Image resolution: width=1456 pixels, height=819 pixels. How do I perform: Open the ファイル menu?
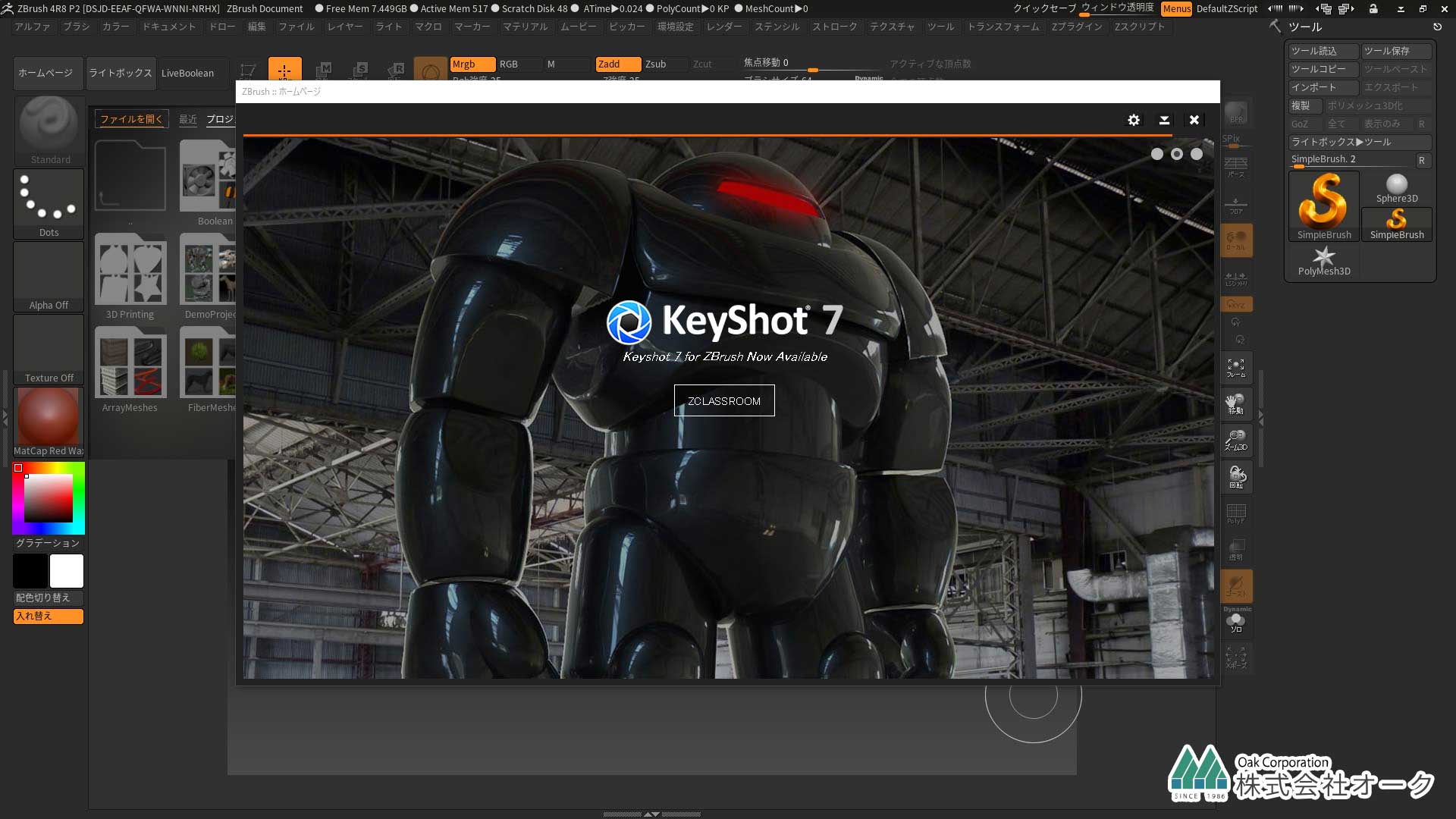(x=296, y=27)
